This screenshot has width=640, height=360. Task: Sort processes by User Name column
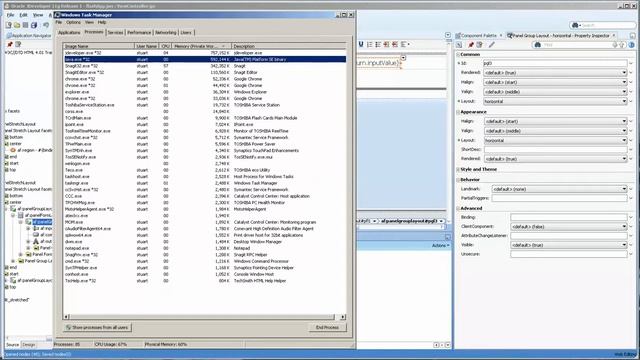(x=147, y=46)
